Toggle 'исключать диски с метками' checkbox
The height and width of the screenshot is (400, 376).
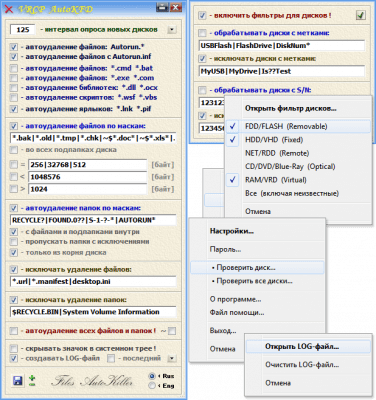tap(202, 59)
